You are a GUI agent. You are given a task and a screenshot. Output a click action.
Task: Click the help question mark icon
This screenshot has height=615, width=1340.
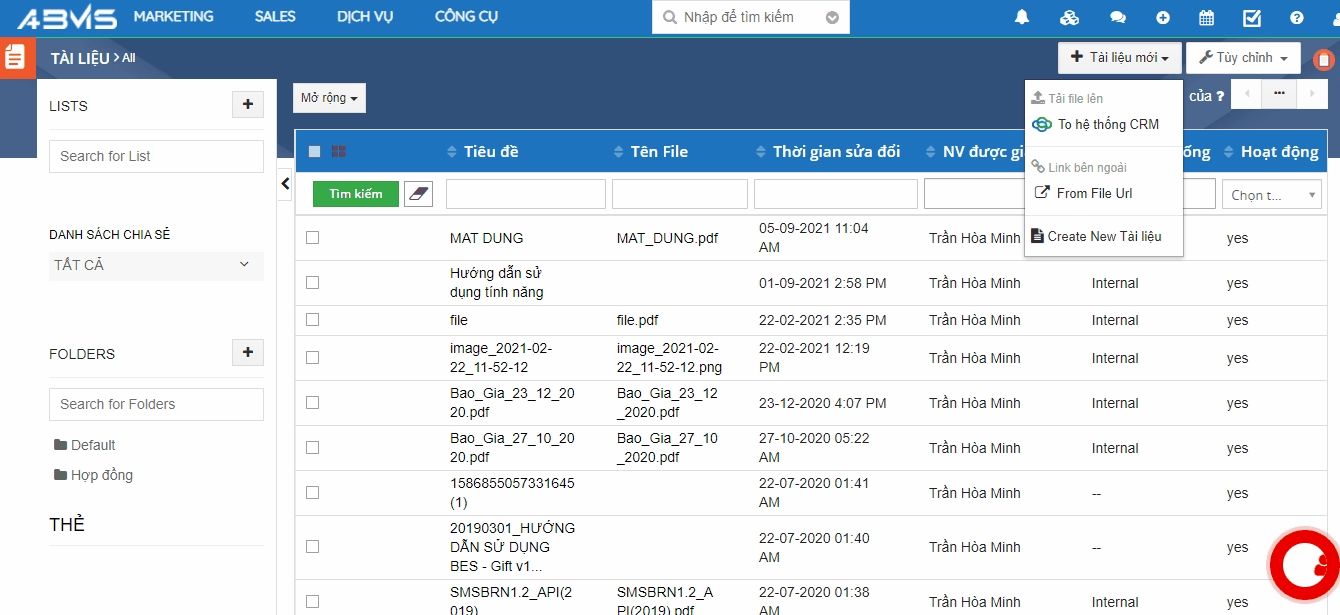point(1297,17)
